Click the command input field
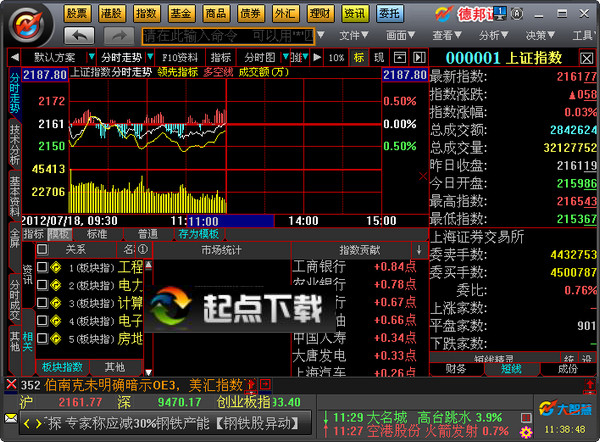600x442 pixels. (228, 36)
